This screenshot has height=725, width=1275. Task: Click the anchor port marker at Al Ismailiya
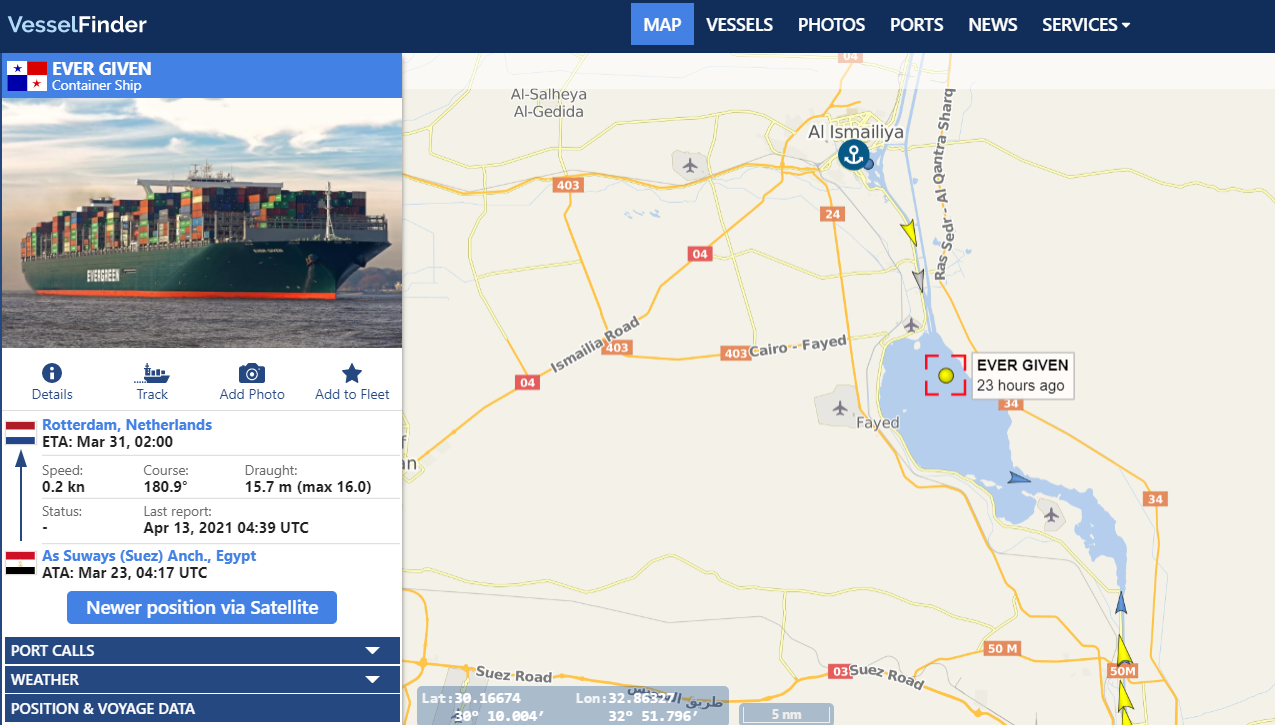[852, 155]
